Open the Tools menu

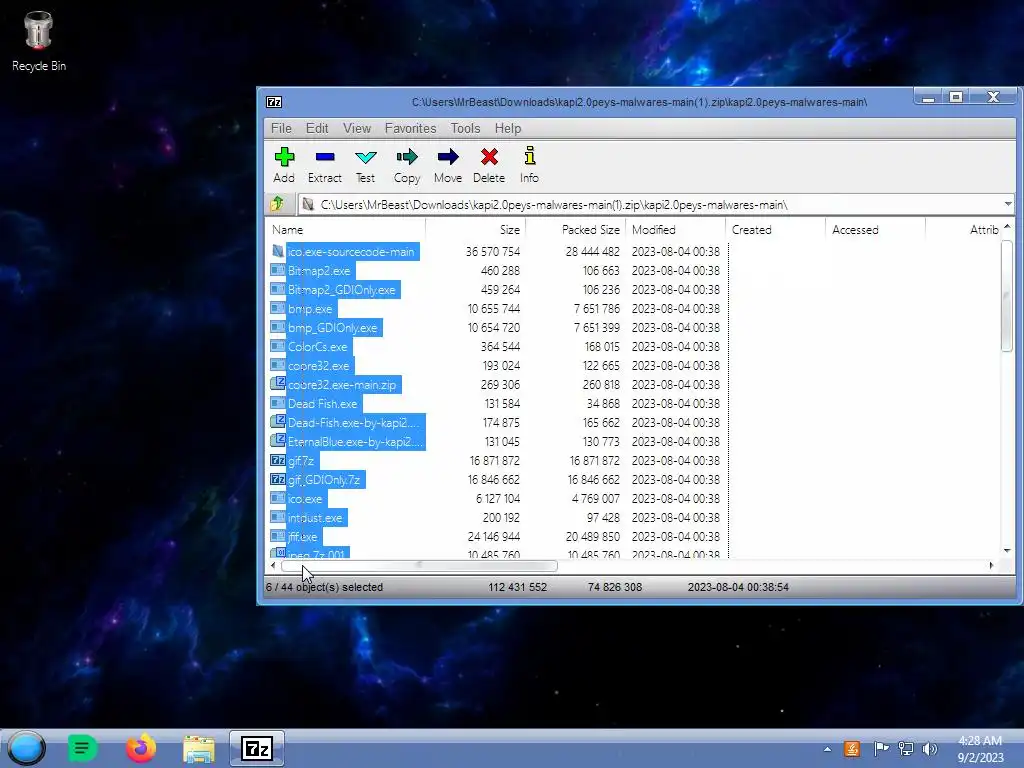465,128
